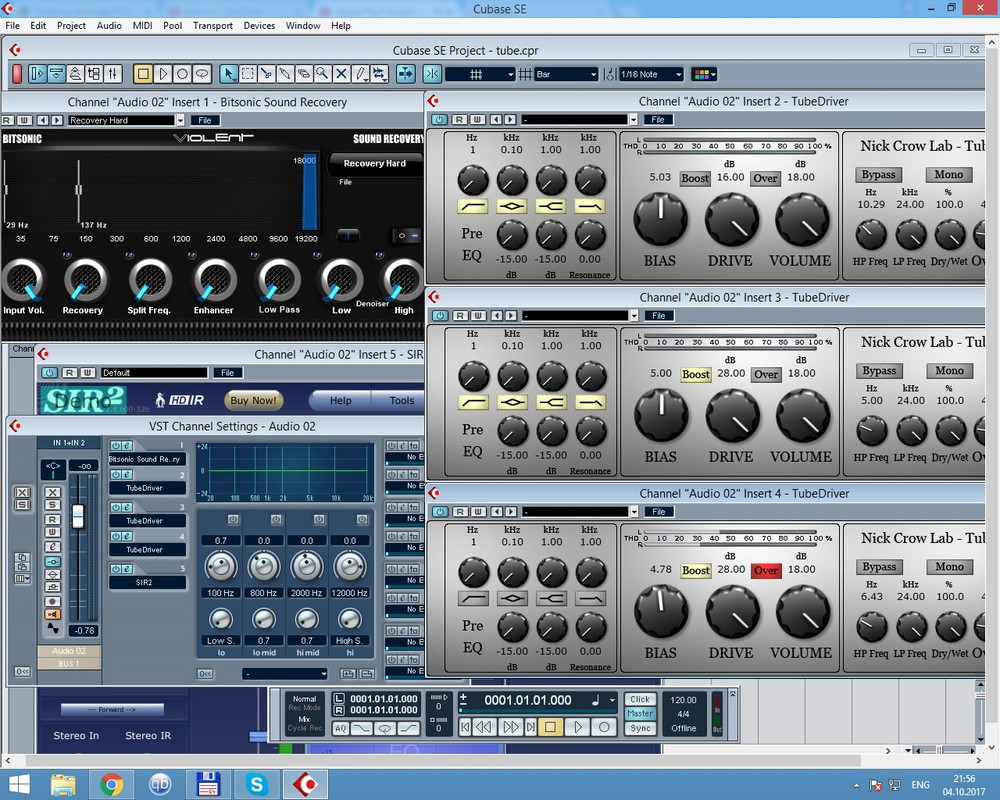Image resolution: width=1000 pixels, height=800 pixels.
Task: Open EQ preset dropdown in channel settings
Action: 284,674
